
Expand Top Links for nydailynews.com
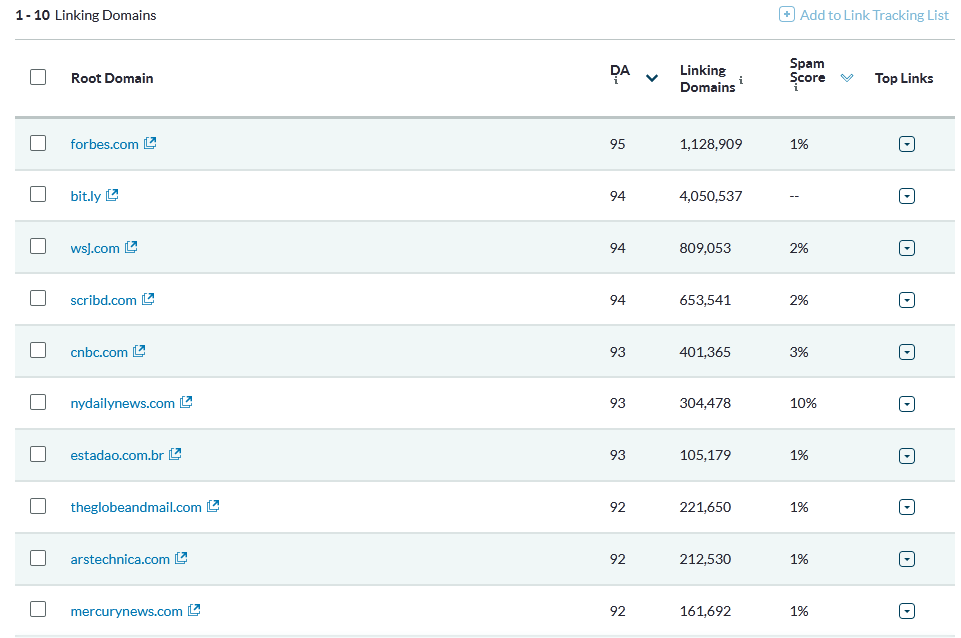(907, 404)
